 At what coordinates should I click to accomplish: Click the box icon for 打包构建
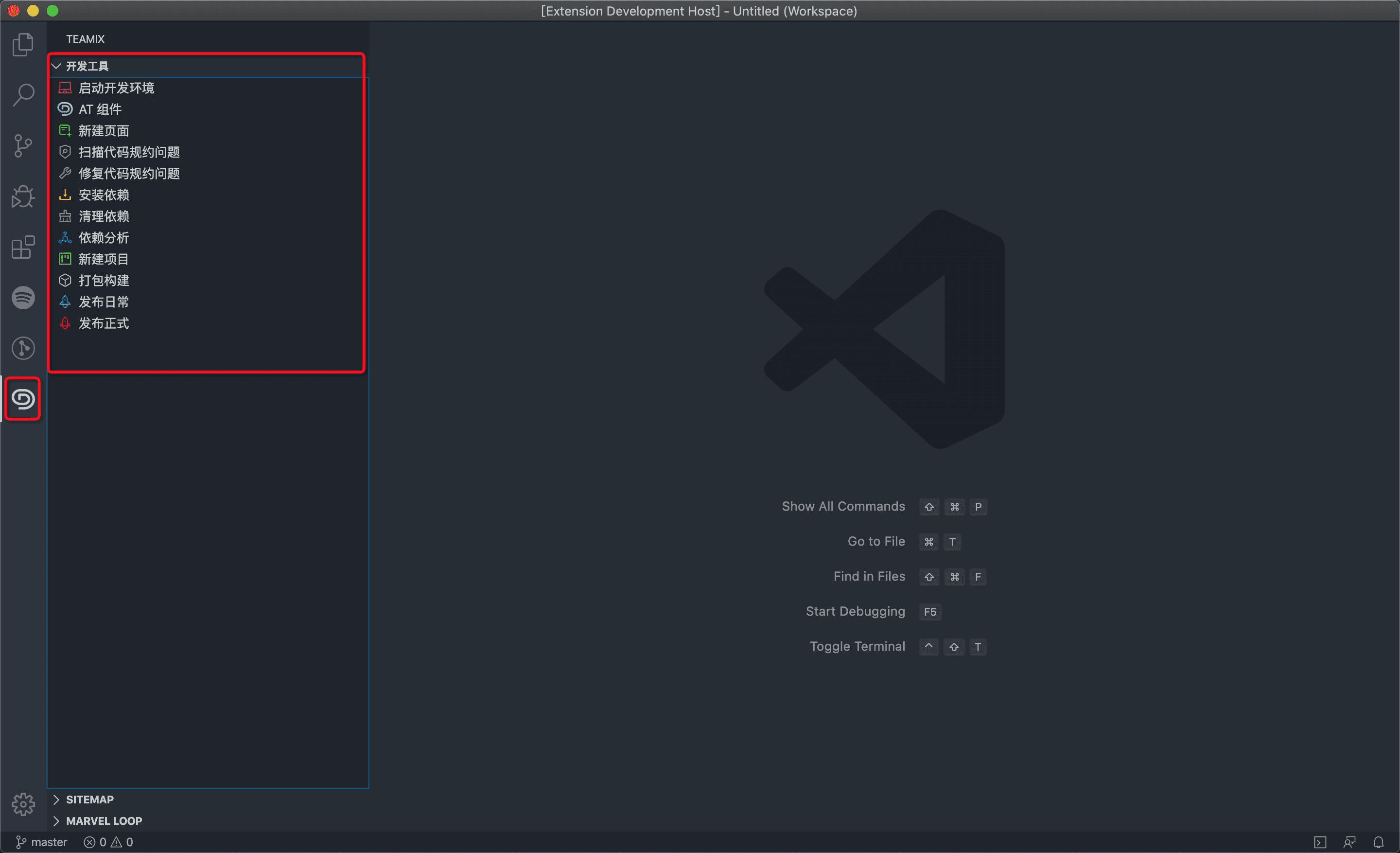point(65,280)
